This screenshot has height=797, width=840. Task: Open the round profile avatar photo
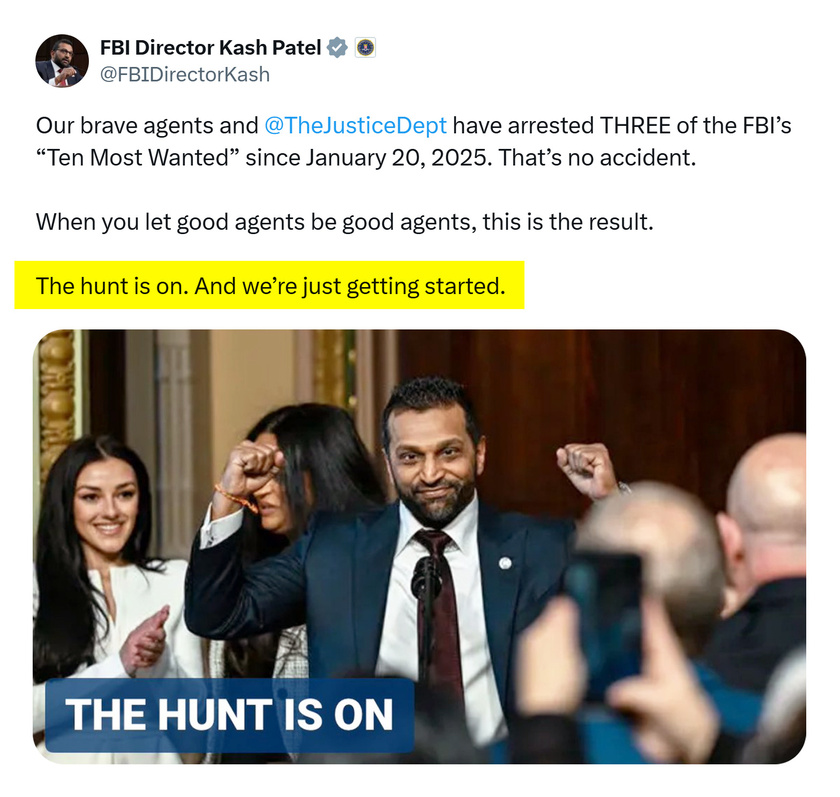coord(62,61)
